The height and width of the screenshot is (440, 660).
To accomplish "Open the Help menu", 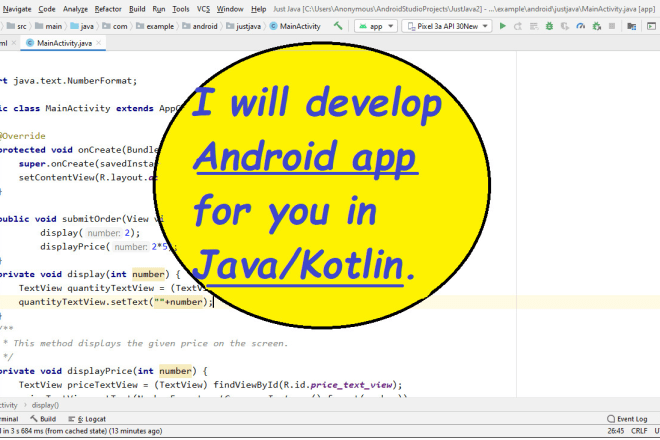I will tap(258, 9).
